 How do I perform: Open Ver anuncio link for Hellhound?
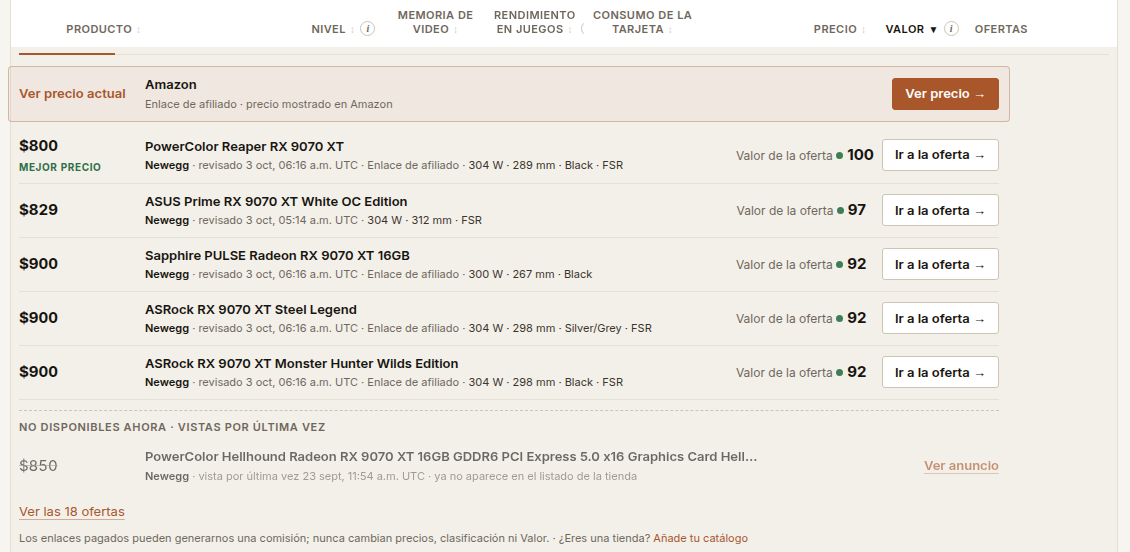(x=961, y=466)
